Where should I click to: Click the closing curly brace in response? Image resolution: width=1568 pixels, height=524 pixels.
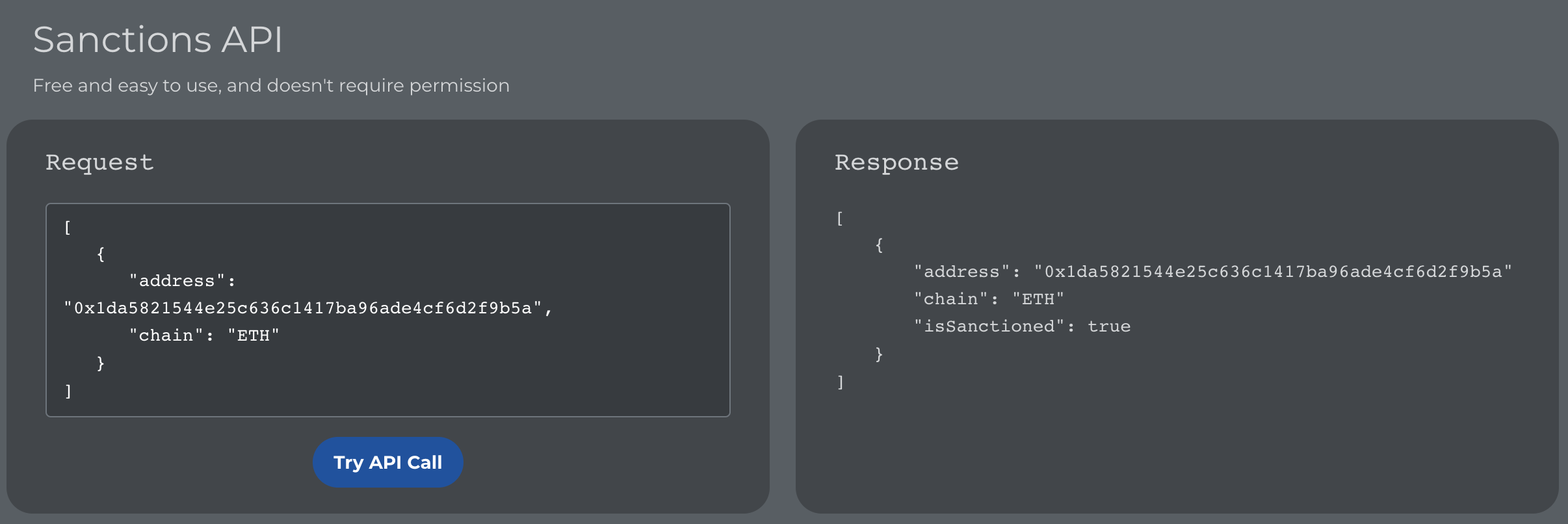point(879,354)
